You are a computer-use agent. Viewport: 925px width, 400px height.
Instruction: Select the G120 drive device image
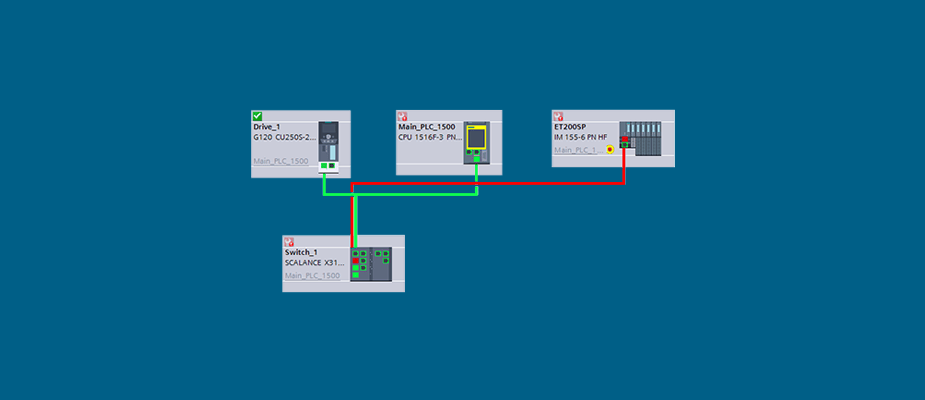[x=329, y=148]
